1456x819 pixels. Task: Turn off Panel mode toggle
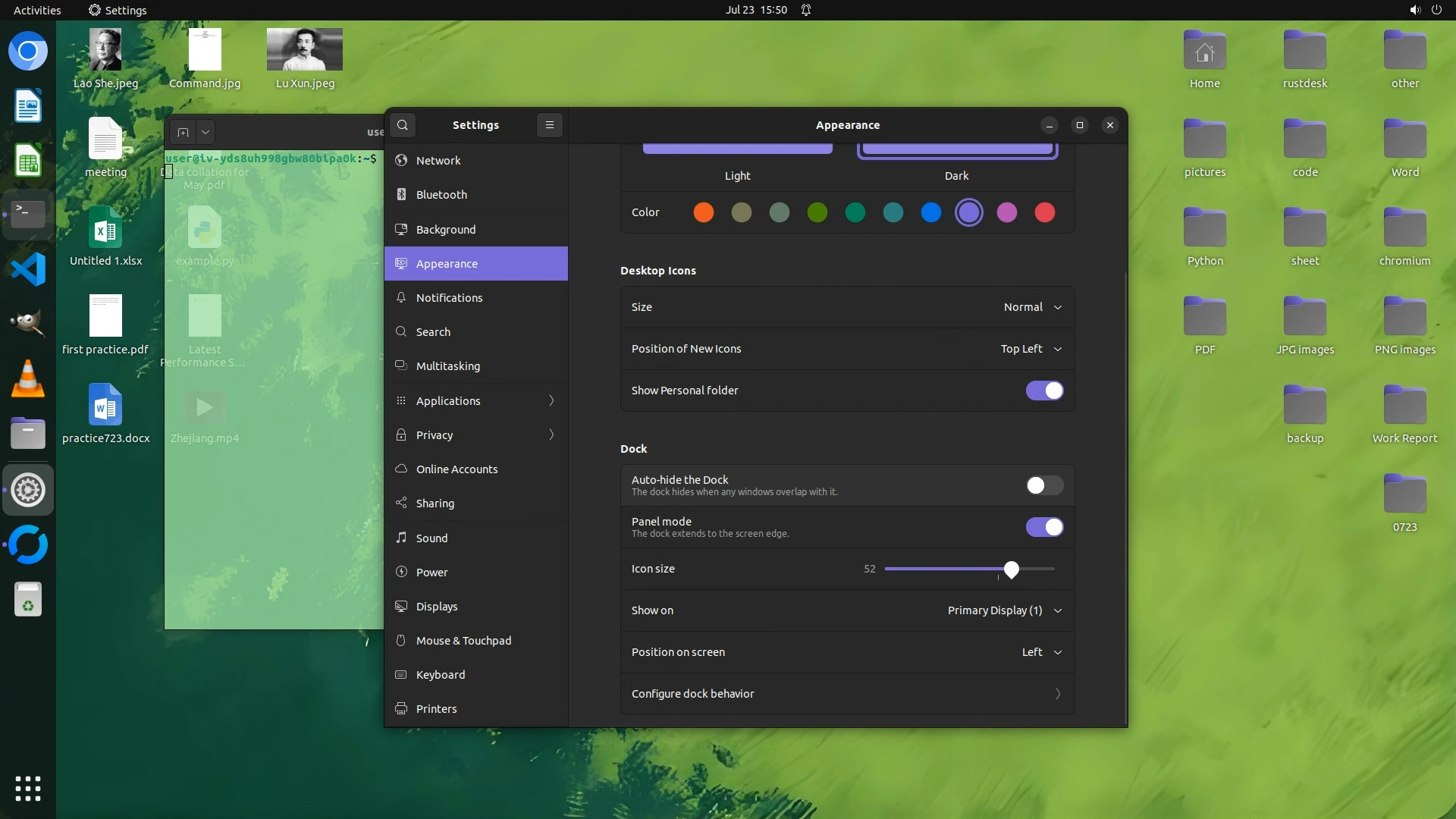(1044, 527)
